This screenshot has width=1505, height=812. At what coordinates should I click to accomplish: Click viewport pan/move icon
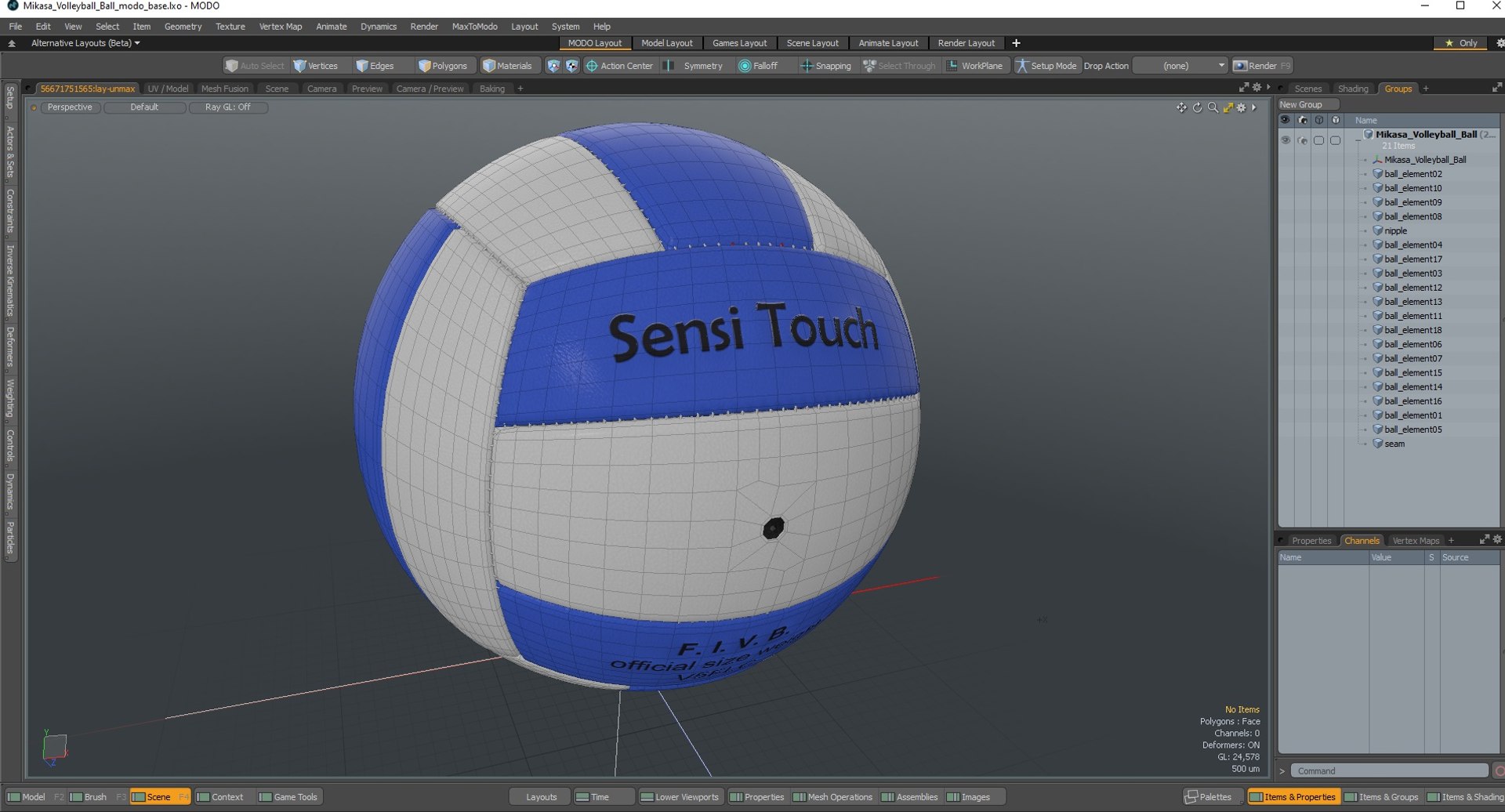click(x=1181, y=107)
